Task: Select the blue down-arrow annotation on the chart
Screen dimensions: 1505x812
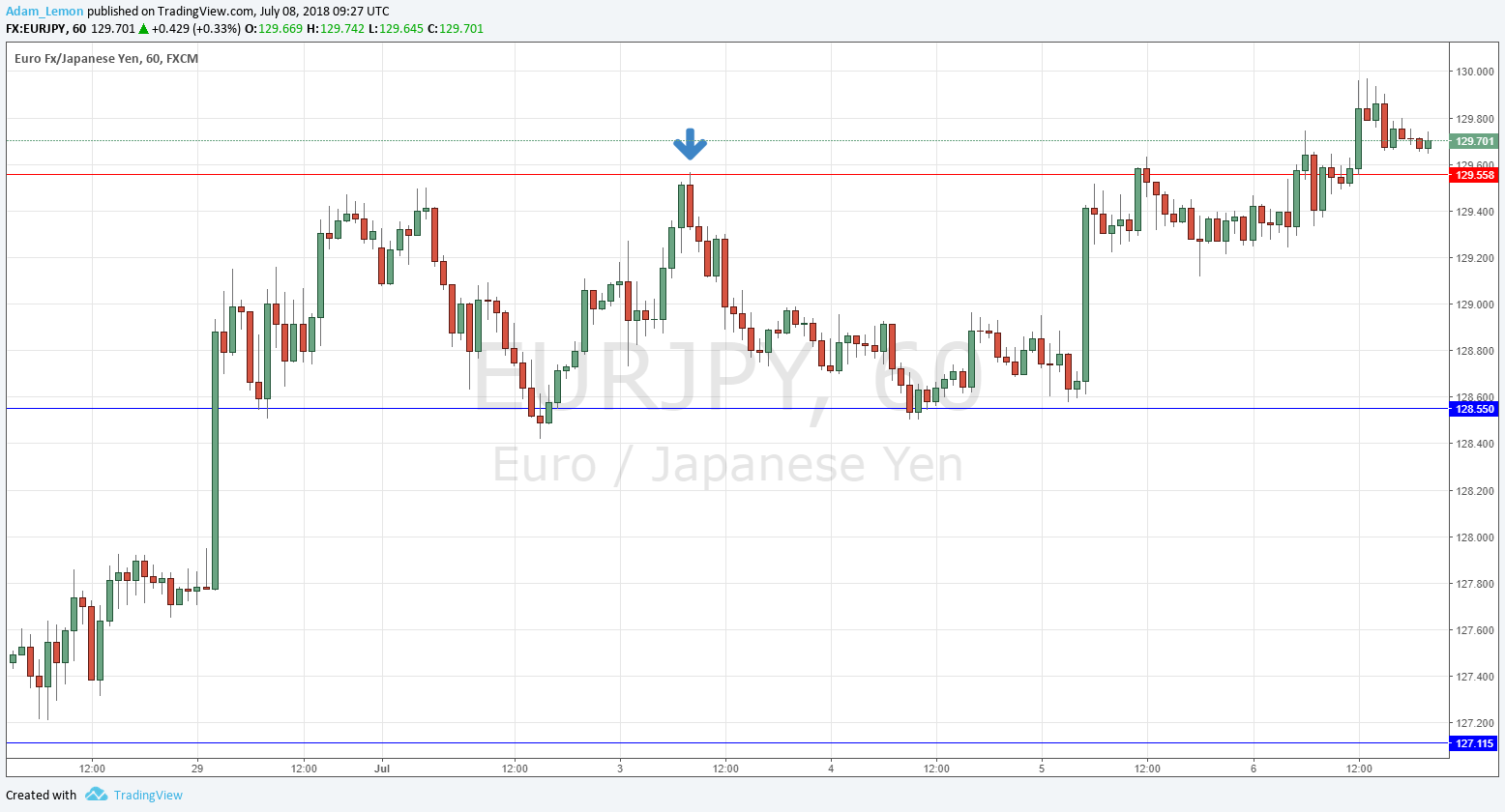Action: tap(690, 145)
